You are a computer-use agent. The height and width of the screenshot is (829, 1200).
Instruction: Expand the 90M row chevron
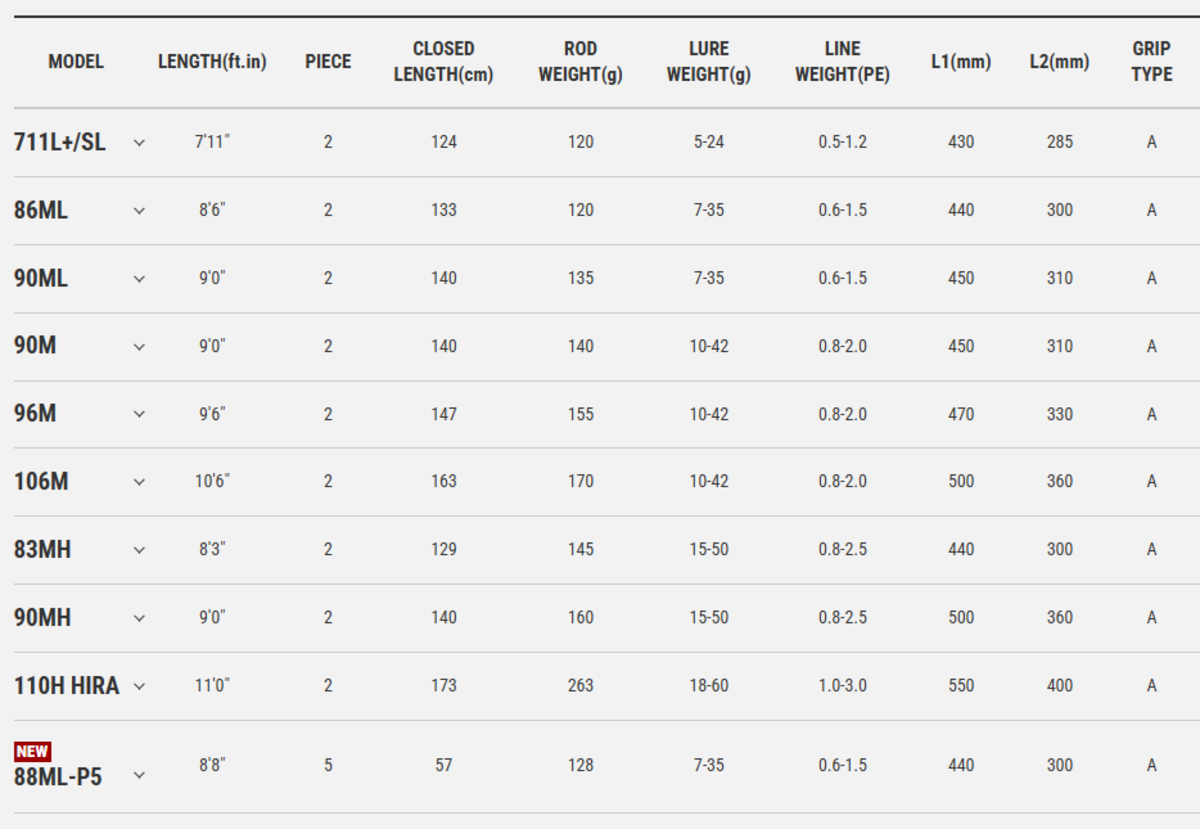(x=139, y=347)
